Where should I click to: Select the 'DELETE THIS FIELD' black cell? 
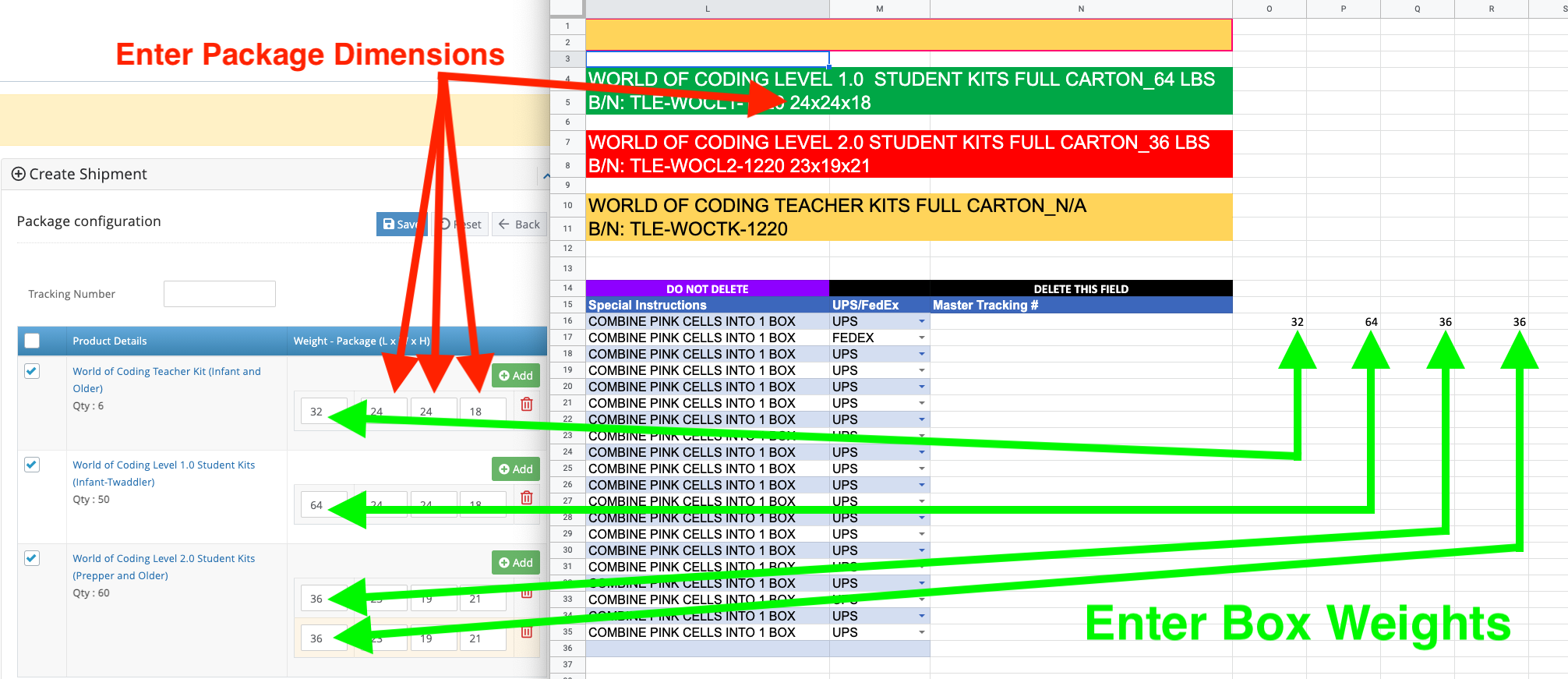click(1081, 288)
